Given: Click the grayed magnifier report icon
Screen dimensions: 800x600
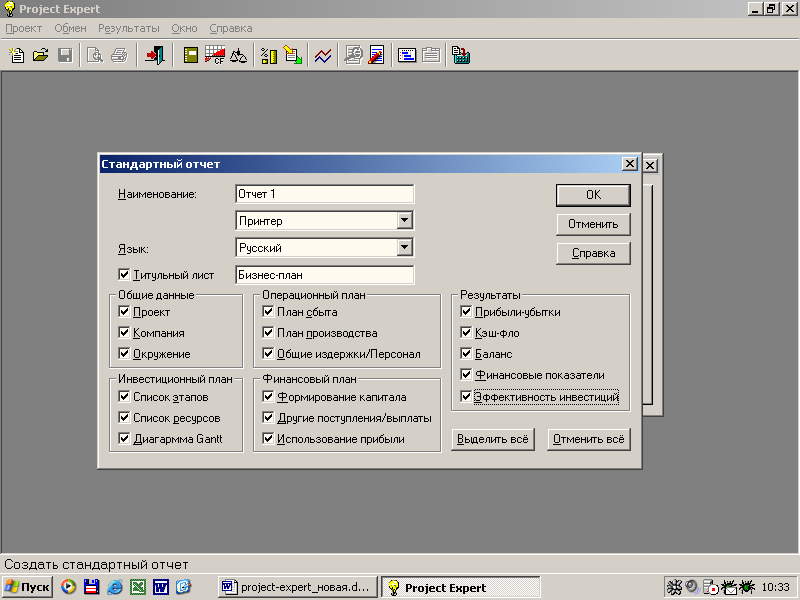Looking at the screenshot, I should 353,55.
